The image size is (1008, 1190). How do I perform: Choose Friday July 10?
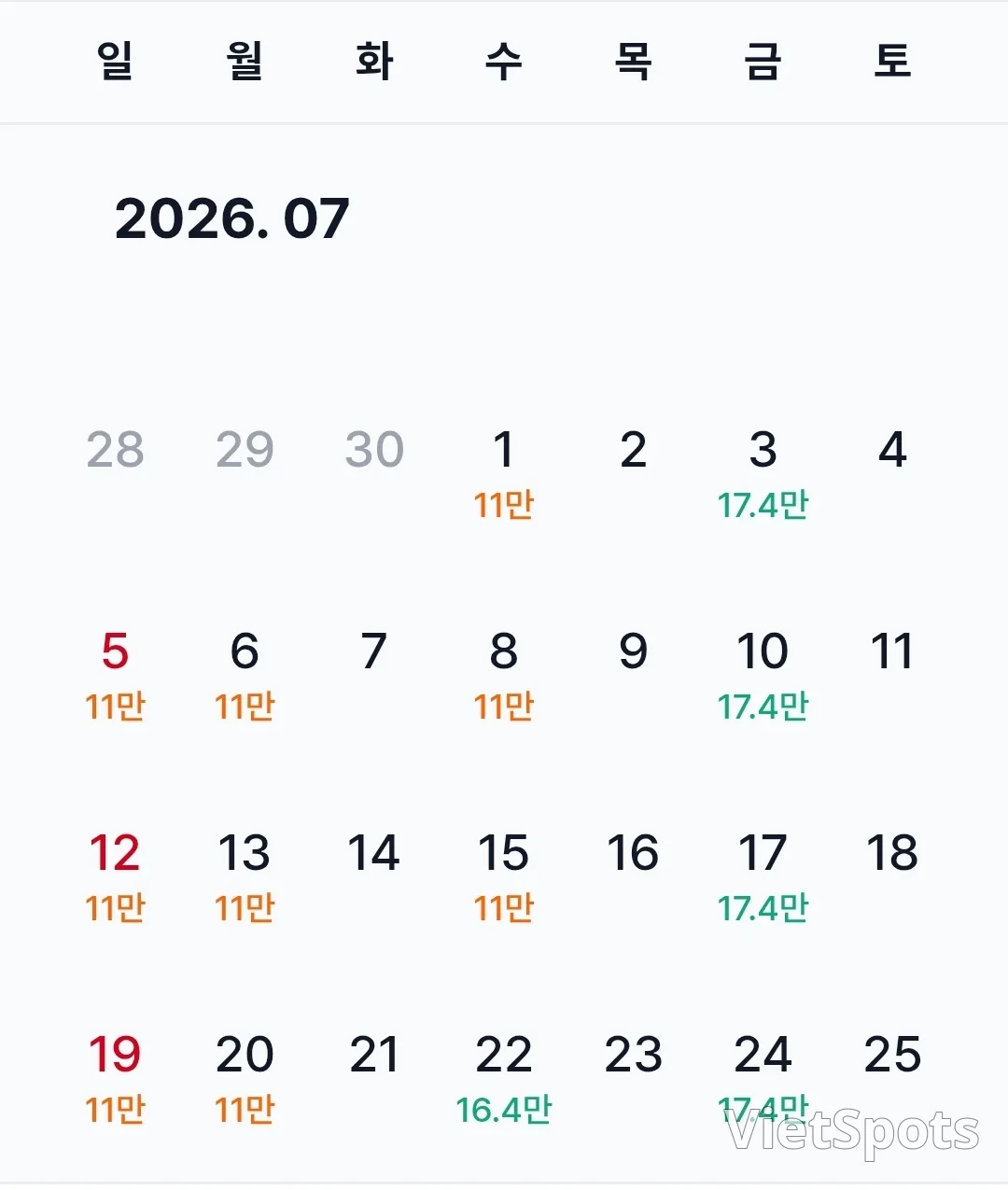tap(763, 676)
